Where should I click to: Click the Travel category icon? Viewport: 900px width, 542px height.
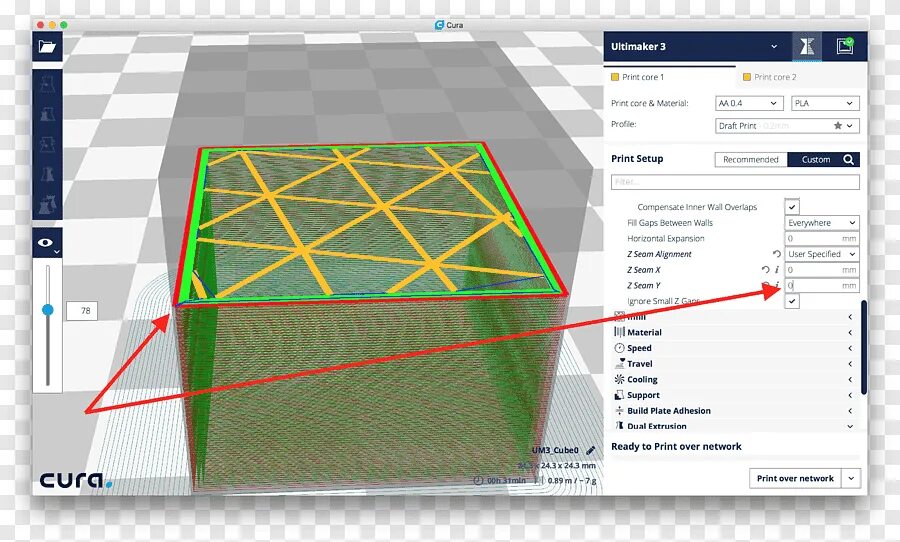[x=619, y=363]
